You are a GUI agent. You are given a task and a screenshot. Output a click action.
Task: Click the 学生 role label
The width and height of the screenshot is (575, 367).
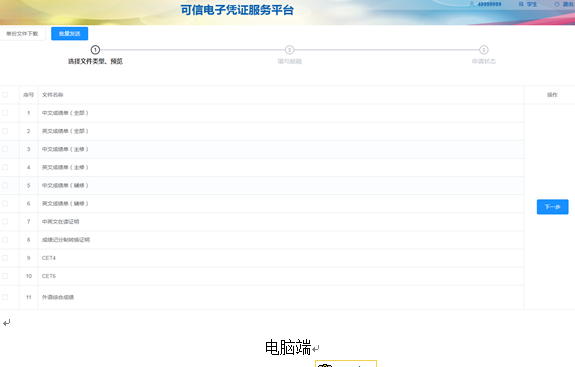point(532,4)
